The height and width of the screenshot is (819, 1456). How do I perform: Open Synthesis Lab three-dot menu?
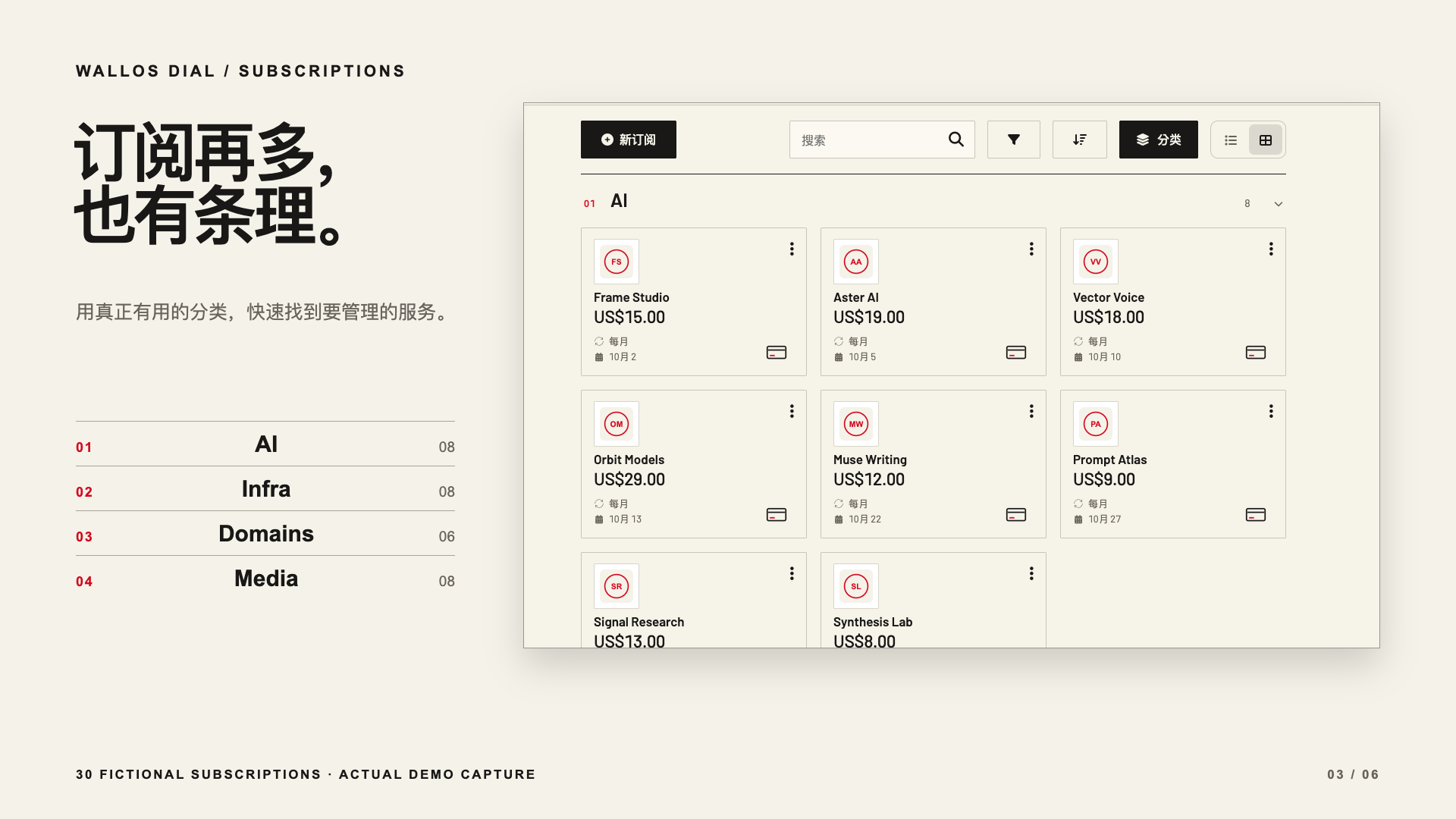pos(1031,573)
